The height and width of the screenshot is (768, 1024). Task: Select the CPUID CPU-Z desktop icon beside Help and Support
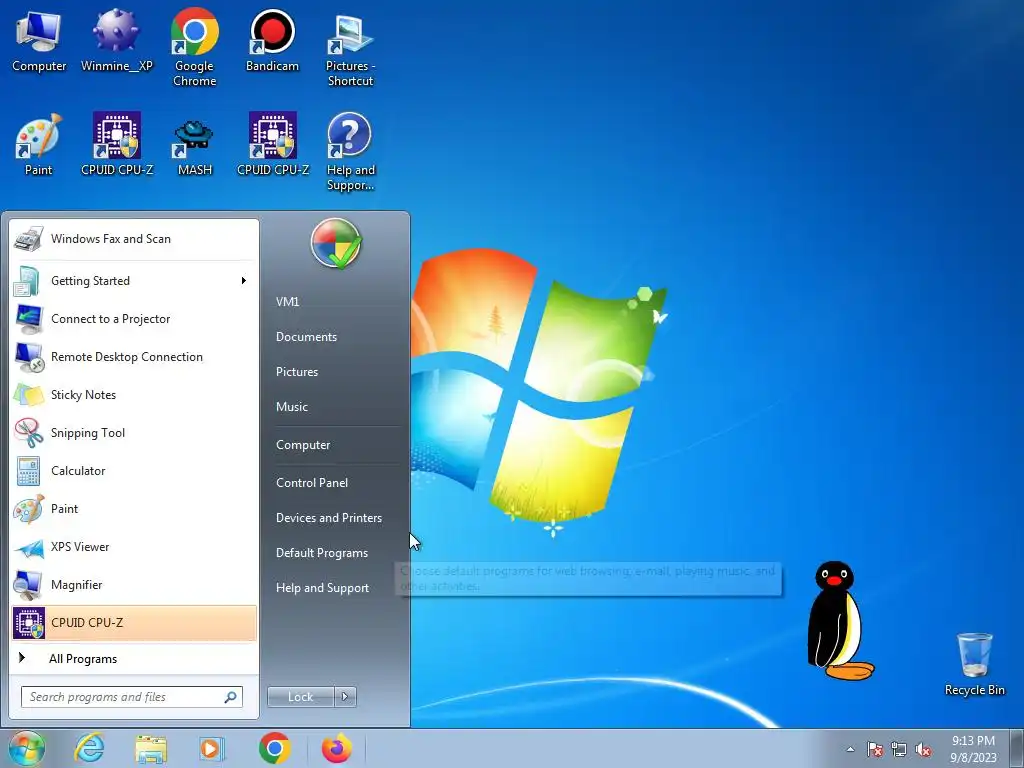[x=273, y=145]
